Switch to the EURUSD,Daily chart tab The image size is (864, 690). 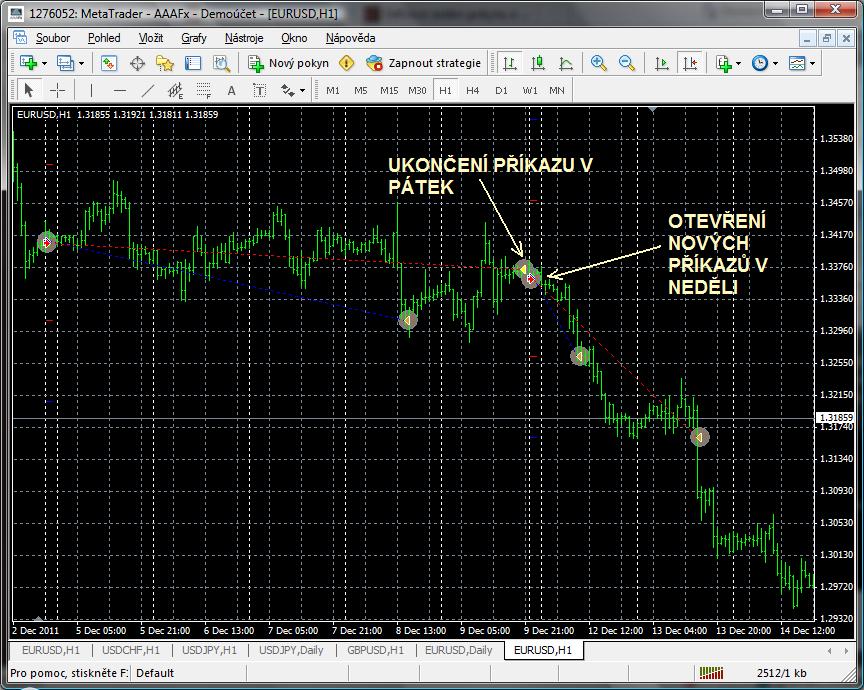(458, 650)
